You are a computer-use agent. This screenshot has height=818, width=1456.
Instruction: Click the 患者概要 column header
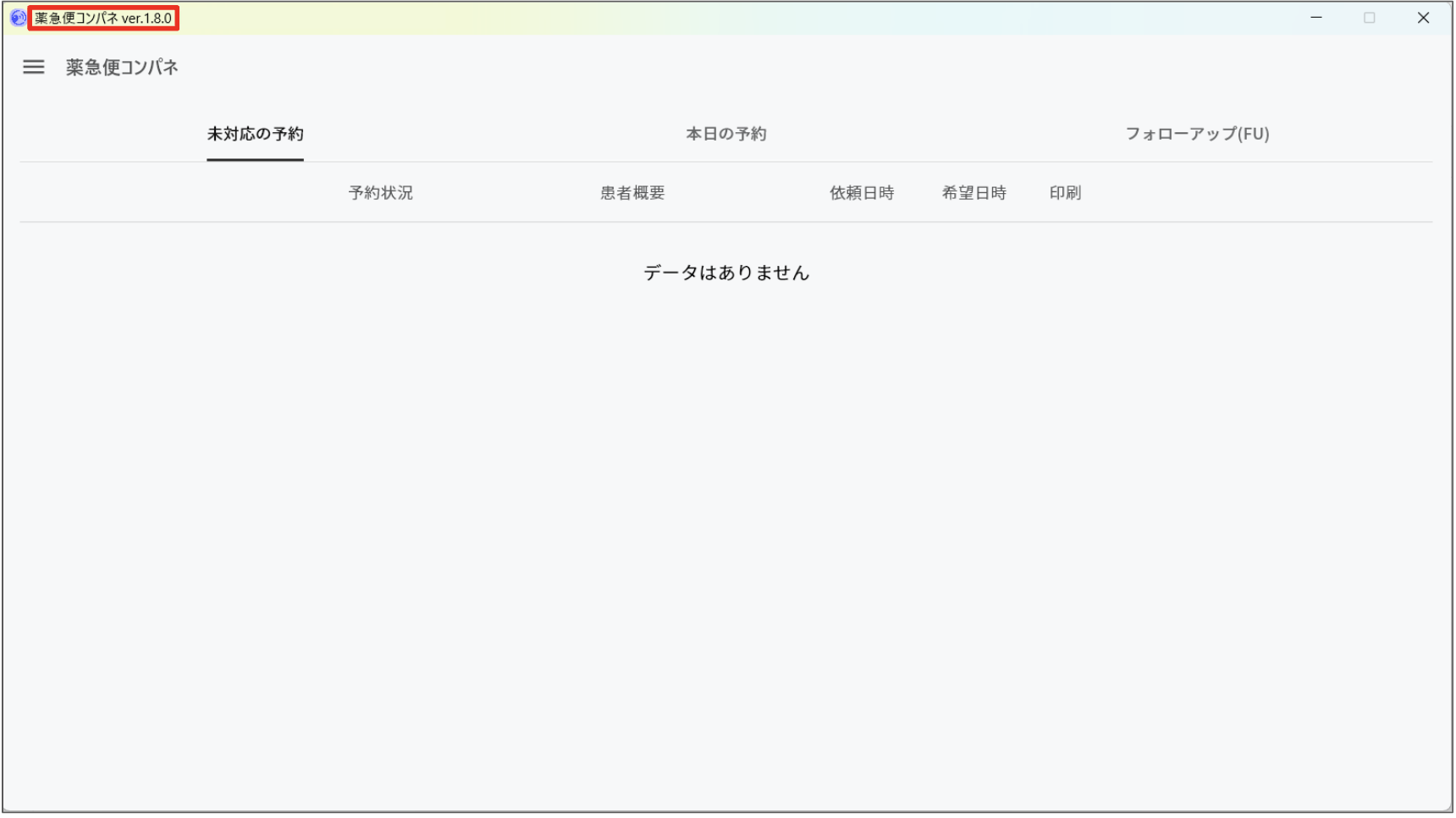pyautogui.click(x=631, y=192)
